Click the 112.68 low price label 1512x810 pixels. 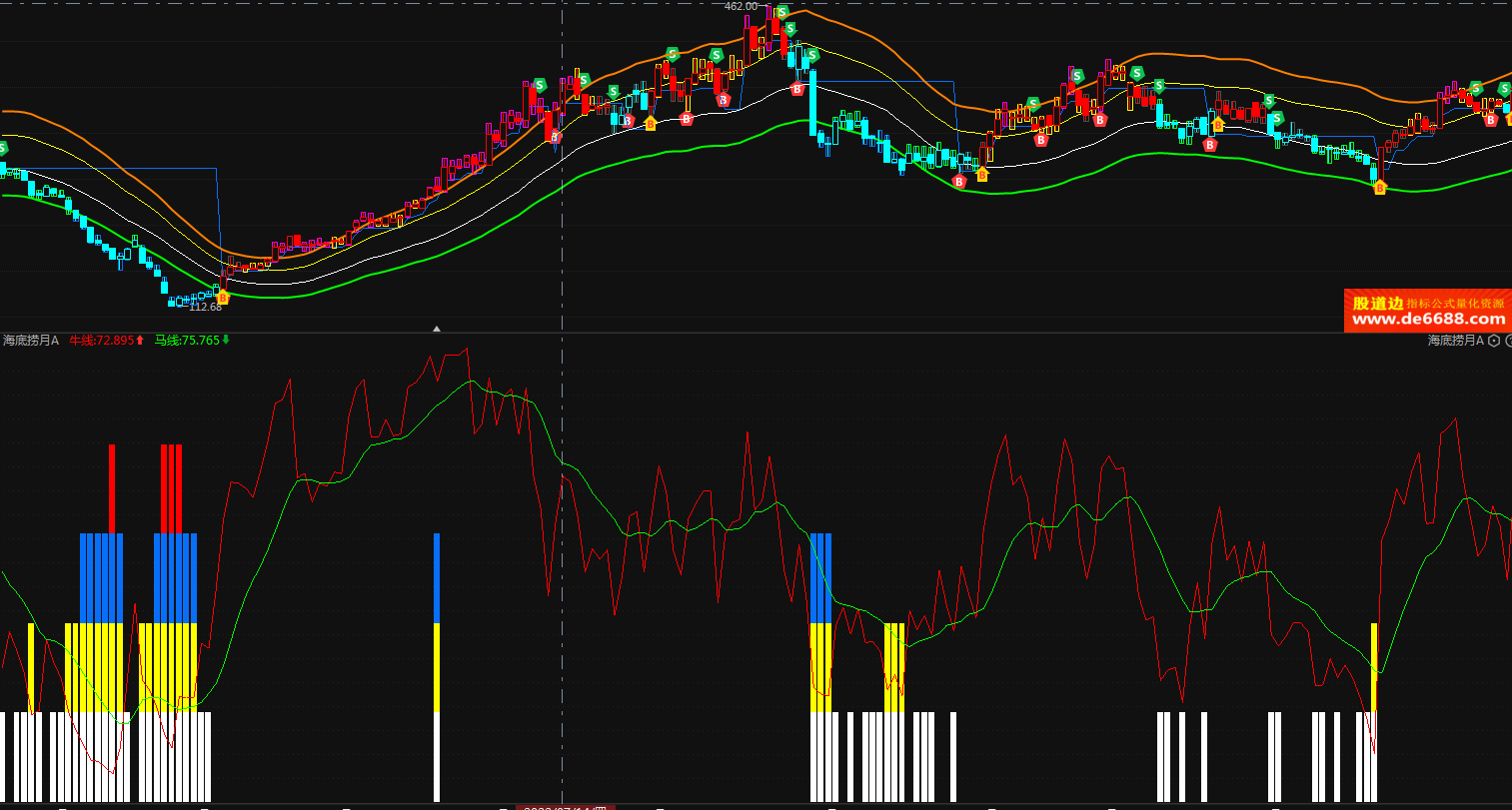pos(205,307)
